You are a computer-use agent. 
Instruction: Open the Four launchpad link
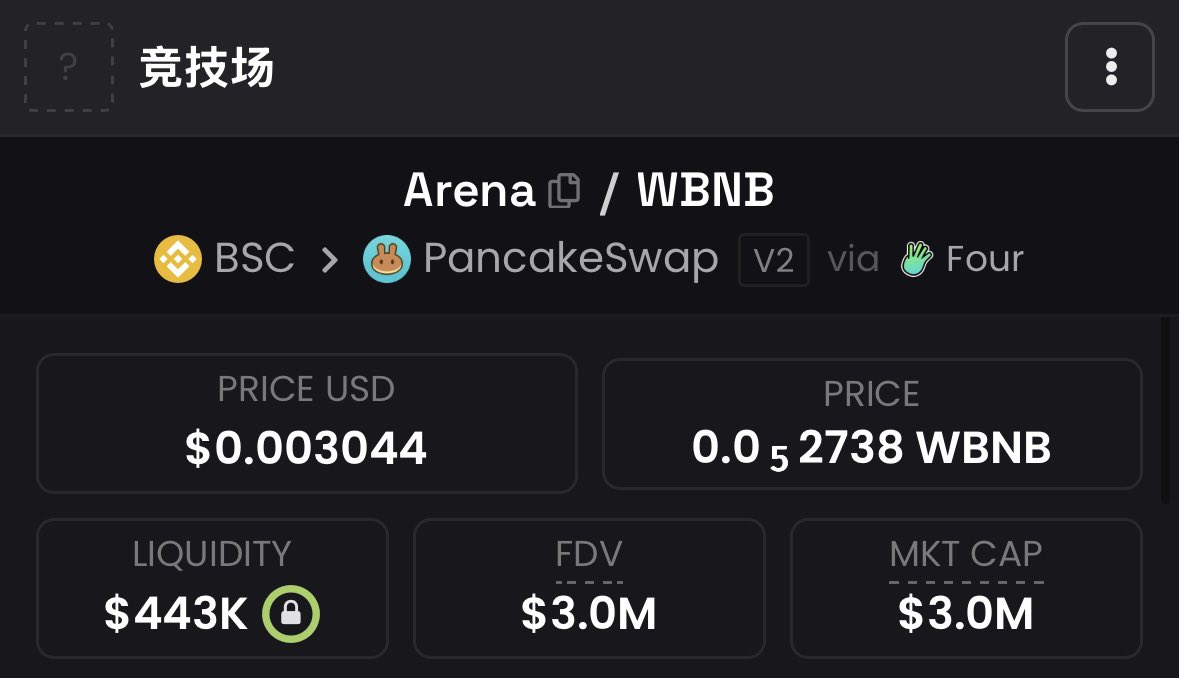point(984,259)
